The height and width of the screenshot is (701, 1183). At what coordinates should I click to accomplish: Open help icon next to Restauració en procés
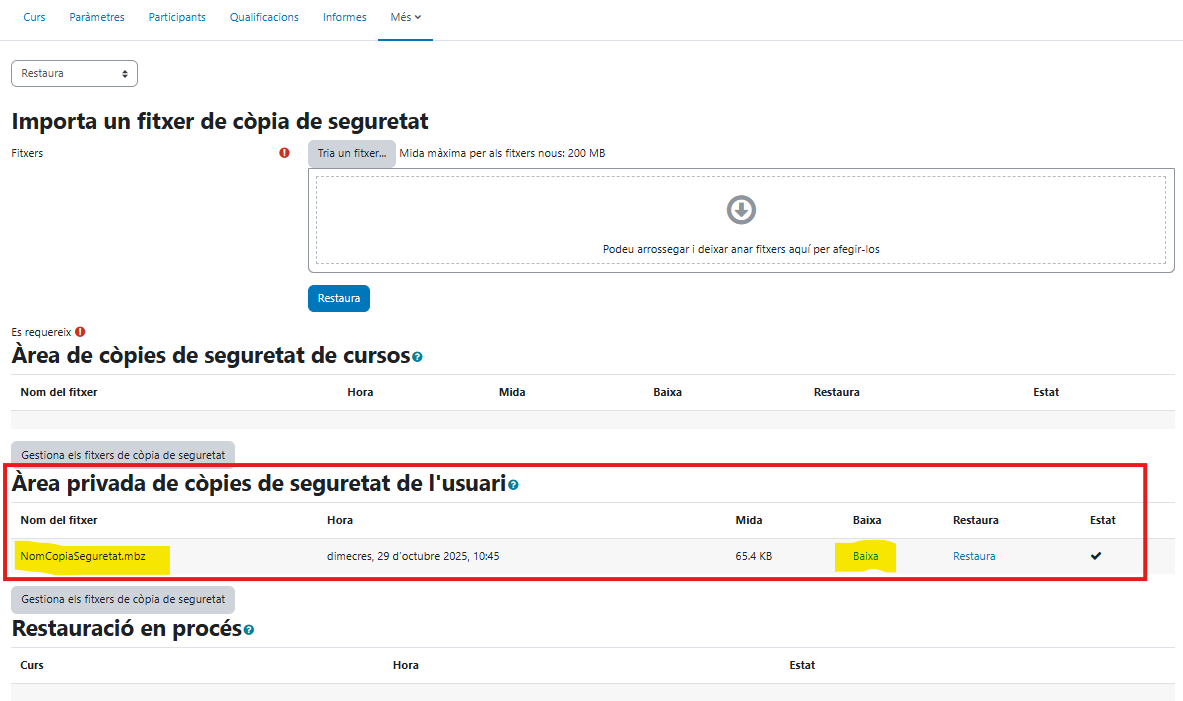[x=248, y=630]
